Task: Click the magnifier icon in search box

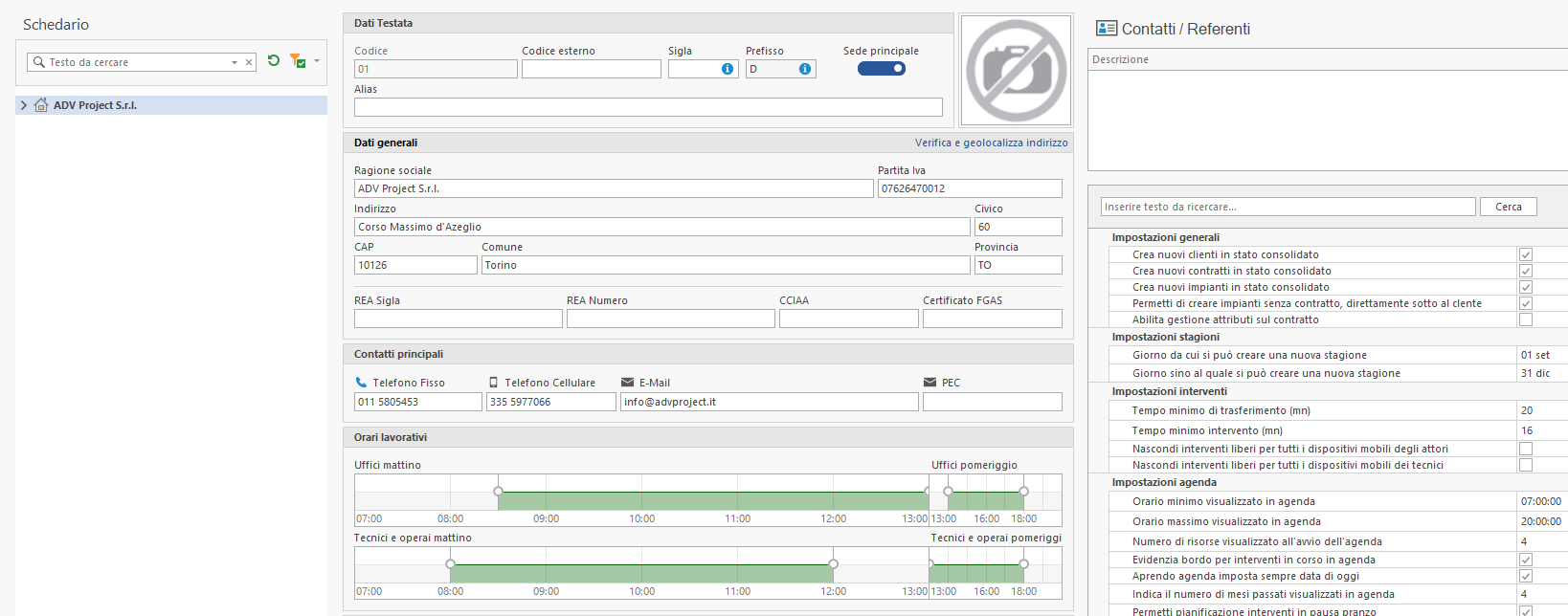Action: tap(39, 62)
